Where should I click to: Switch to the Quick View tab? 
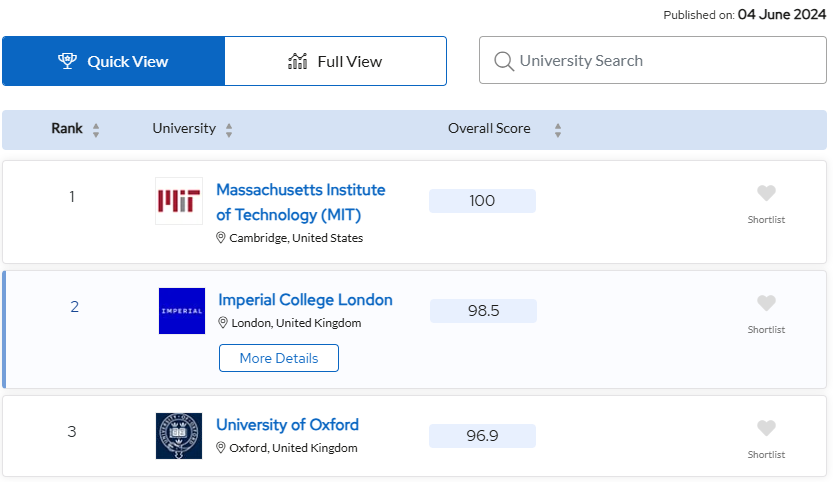tap(114, 61)
